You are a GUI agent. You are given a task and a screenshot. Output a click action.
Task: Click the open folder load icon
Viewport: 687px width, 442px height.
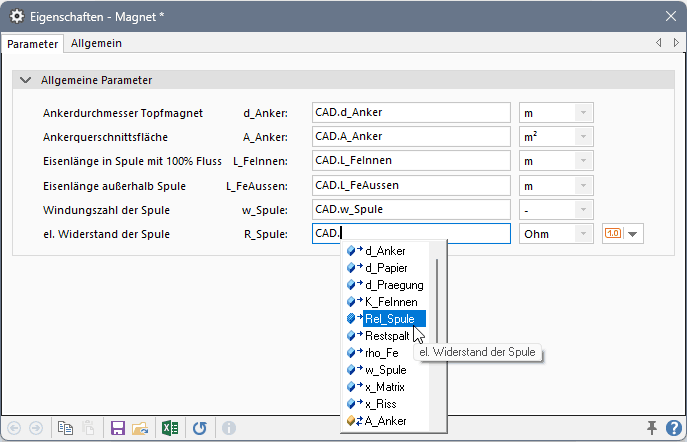coord(140,428)
